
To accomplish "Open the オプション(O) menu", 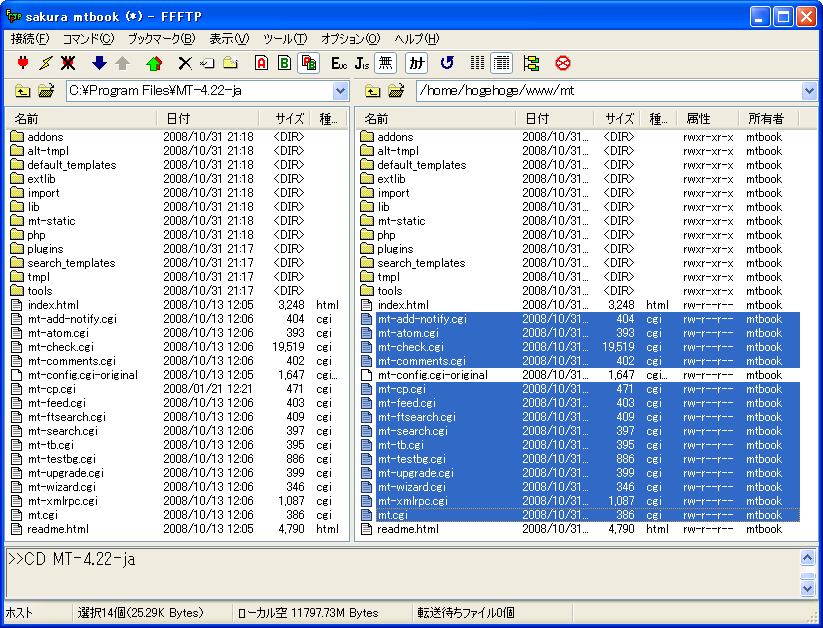I will point(350,39).
